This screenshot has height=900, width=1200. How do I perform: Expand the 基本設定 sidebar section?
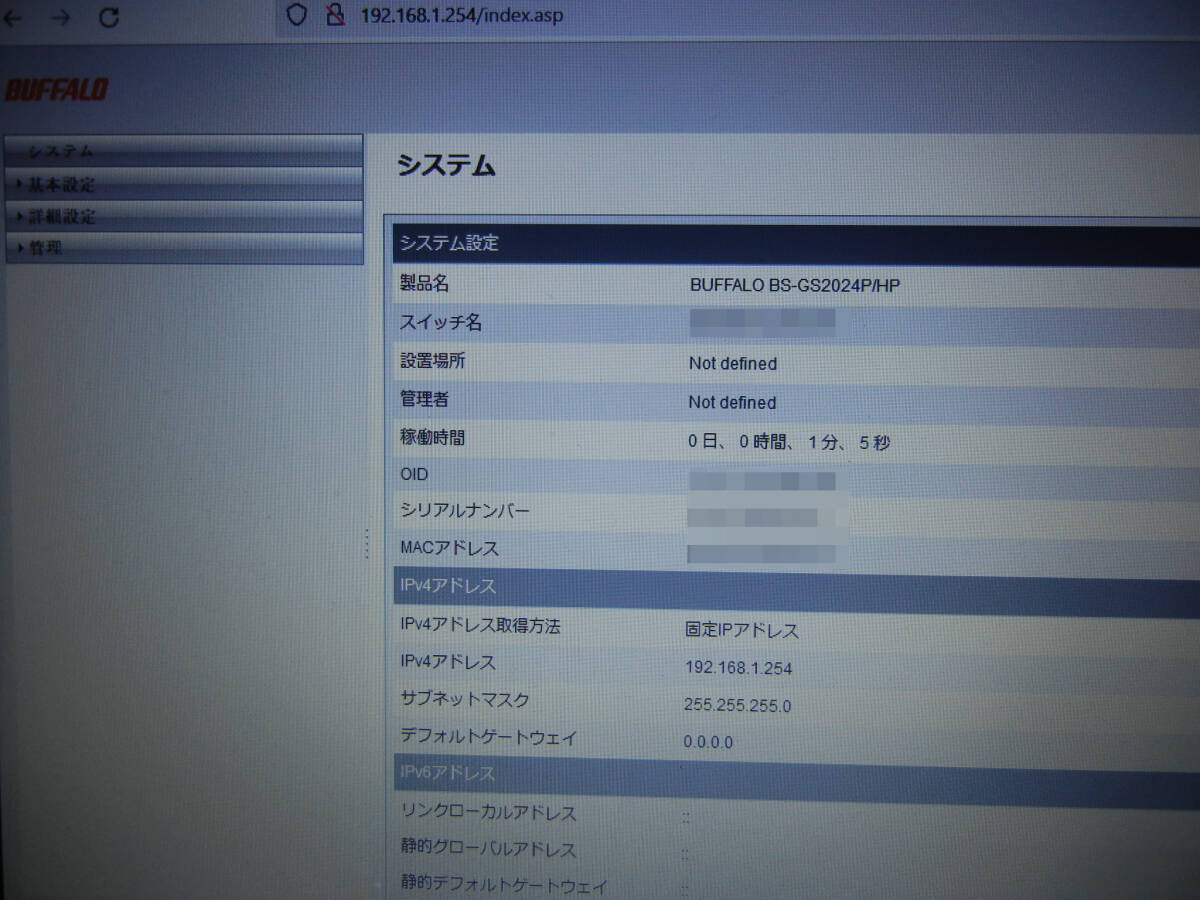pyautogui.click(x=184, y=184)
